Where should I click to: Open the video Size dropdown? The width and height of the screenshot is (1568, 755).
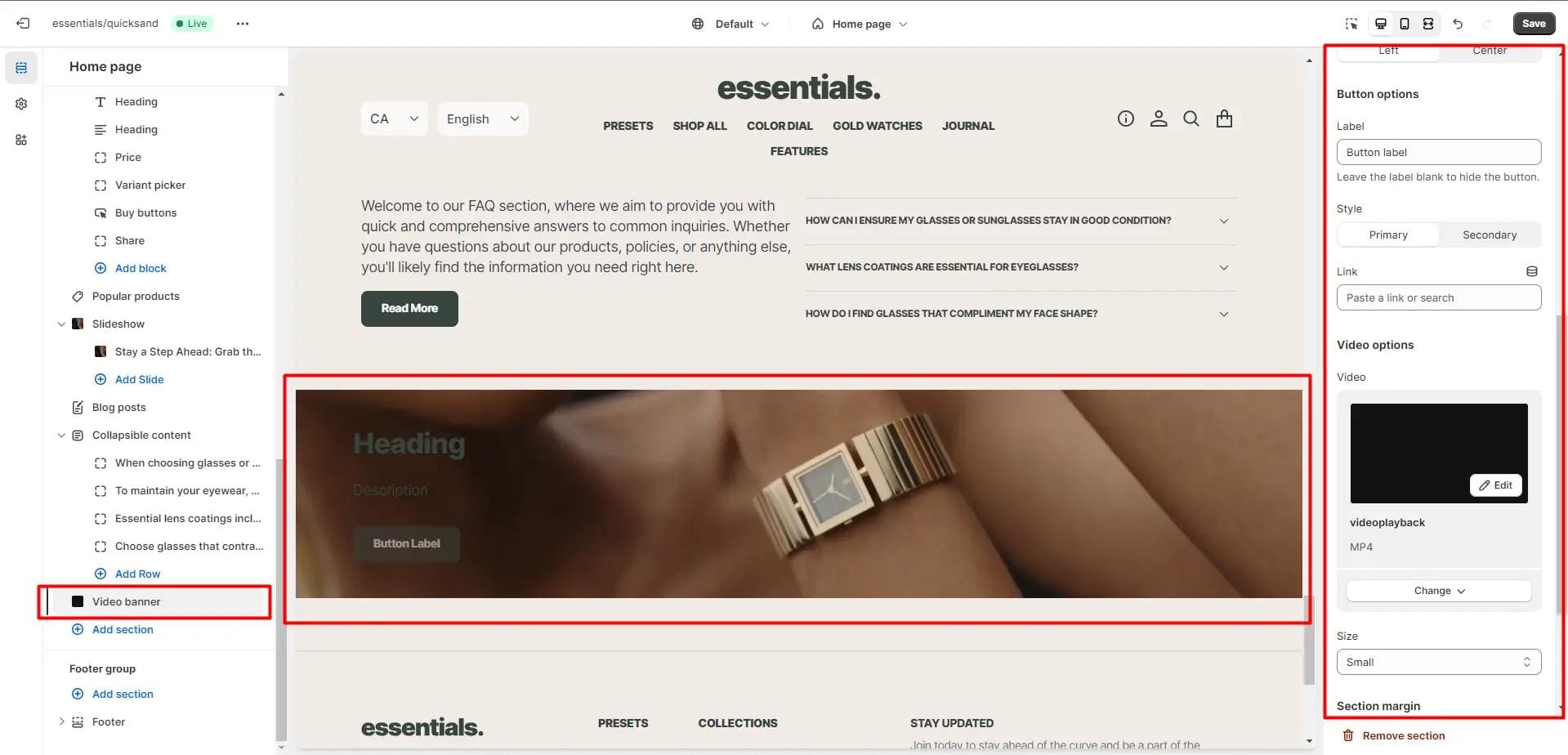(x=1439, y=662)
